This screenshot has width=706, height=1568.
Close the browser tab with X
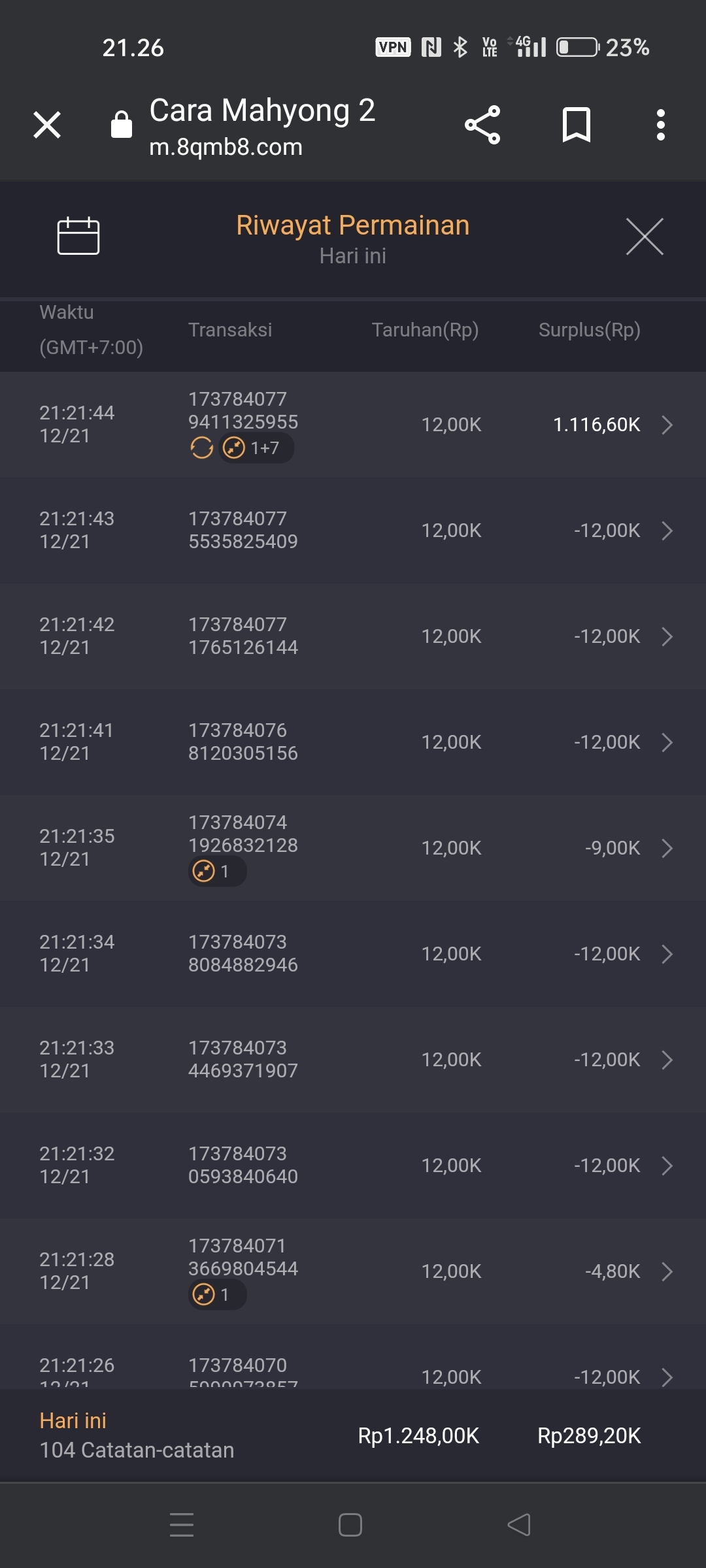coord(47,125)
